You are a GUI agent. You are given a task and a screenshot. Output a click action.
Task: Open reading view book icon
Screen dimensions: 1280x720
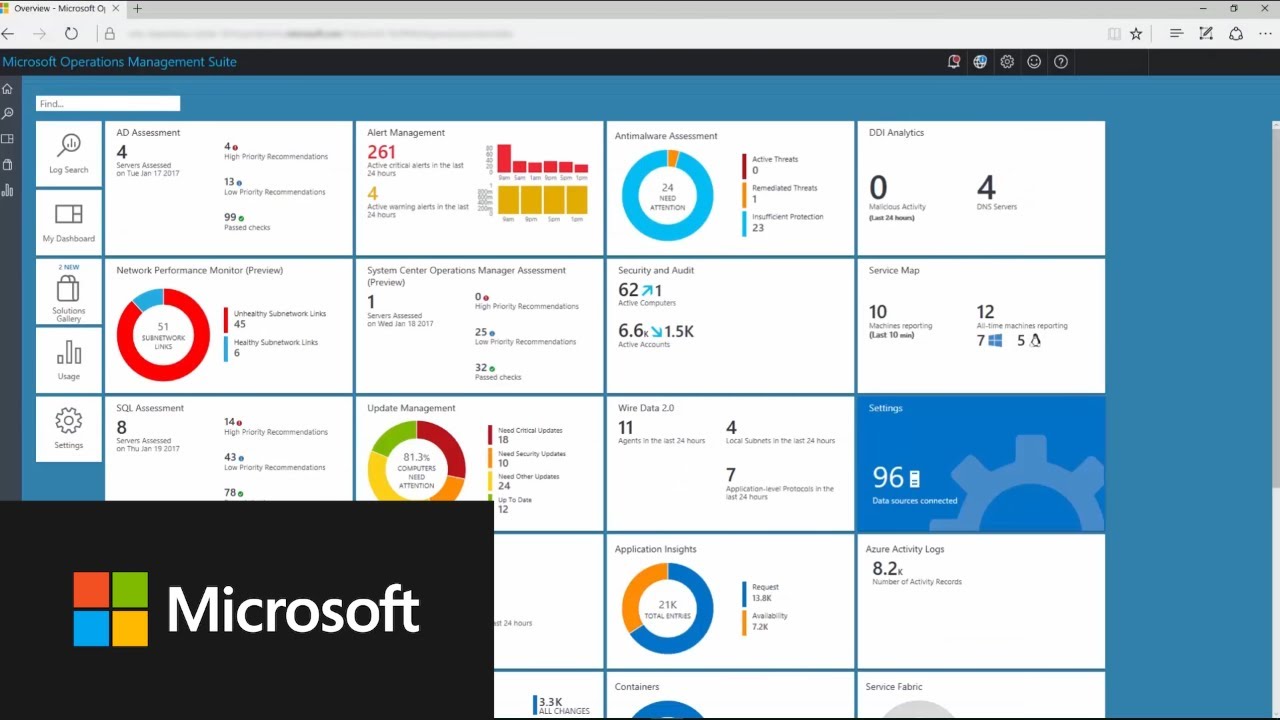(x=1114, y=33)
